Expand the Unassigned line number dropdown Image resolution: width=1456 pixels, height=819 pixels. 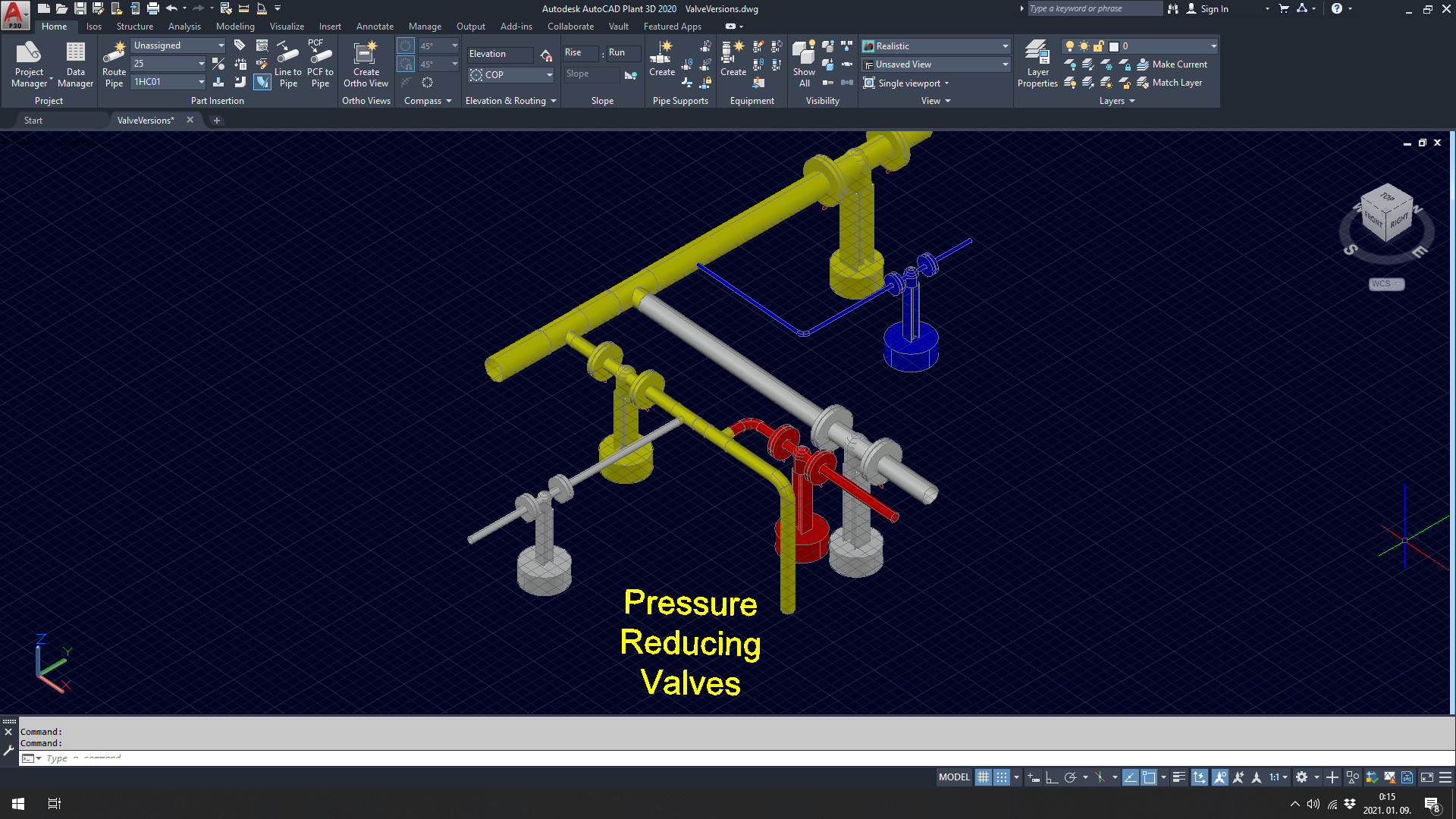point(221,45)
